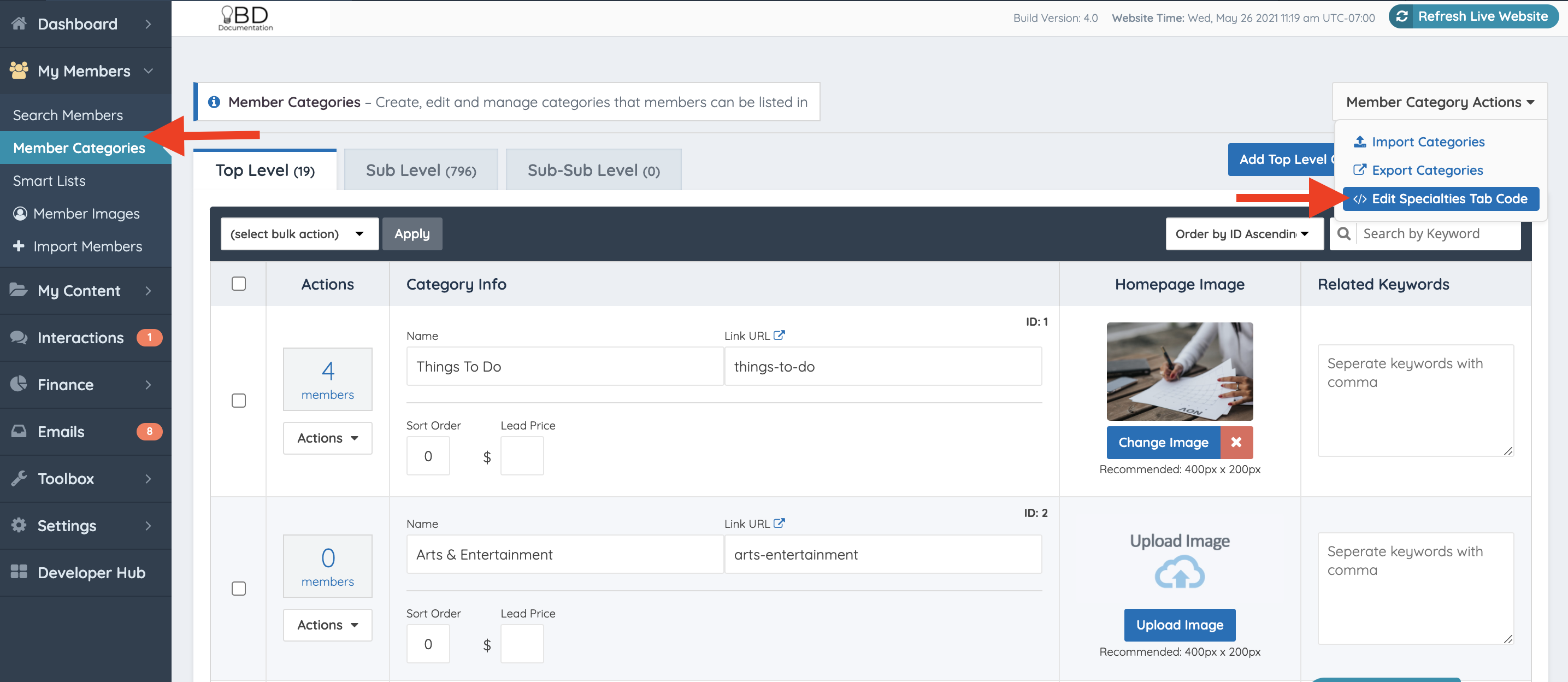The image size is (1568, 682).
Task: Click the Things To Do homepage image thumbnail
Action: [x=1179, y=372]
